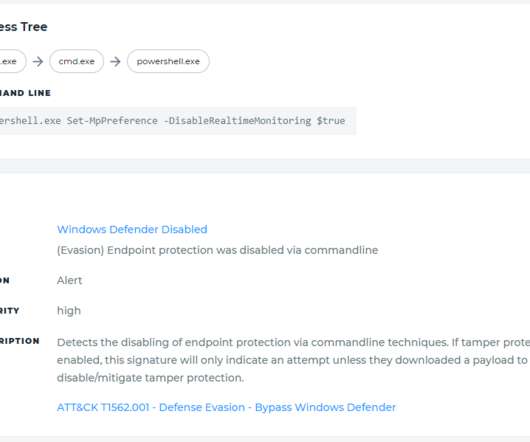Viewport: 530px width, 442px height.
Task: Open the ATT&CK T1562.001 Defense Evasion link
Action: 226,407
